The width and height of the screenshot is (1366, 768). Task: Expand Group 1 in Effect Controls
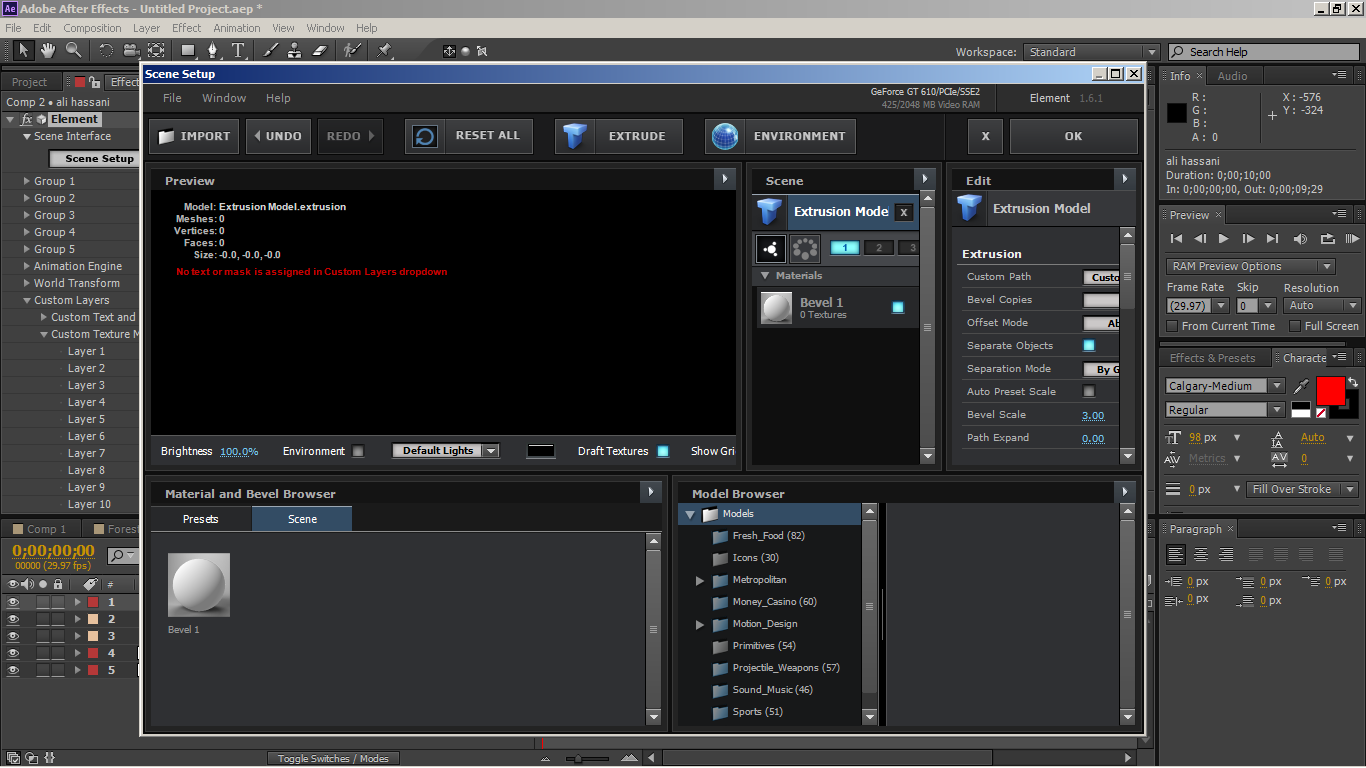(x=27, y=181)
